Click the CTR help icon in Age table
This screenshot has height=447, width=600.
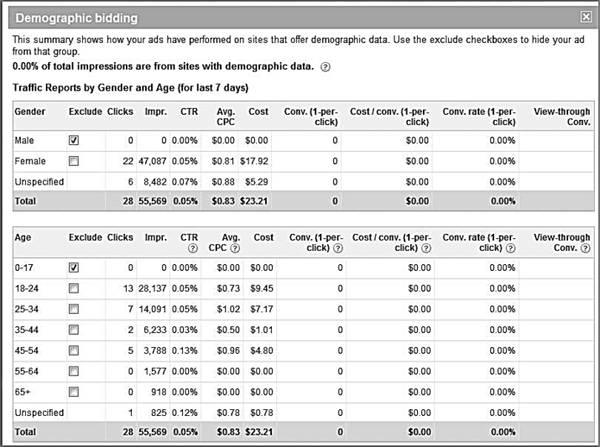193,248
